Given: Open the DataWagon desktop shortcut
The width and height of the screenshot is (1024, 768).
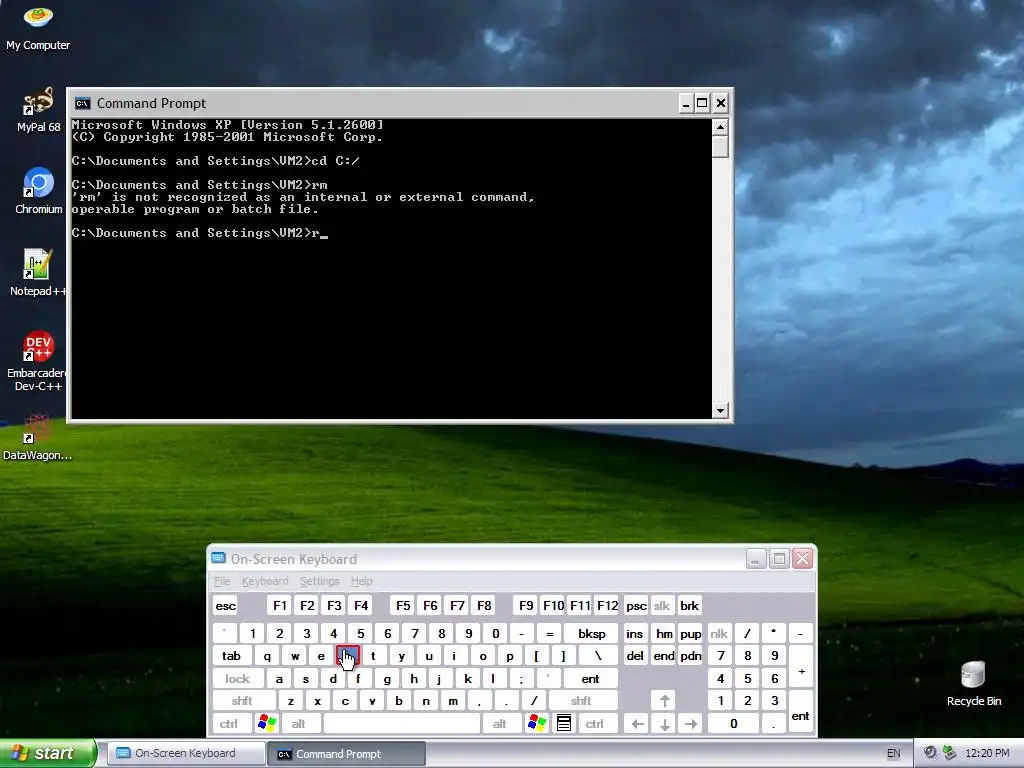Looking at the screenshot, I should pyautogui.click(x=37, y=437).
